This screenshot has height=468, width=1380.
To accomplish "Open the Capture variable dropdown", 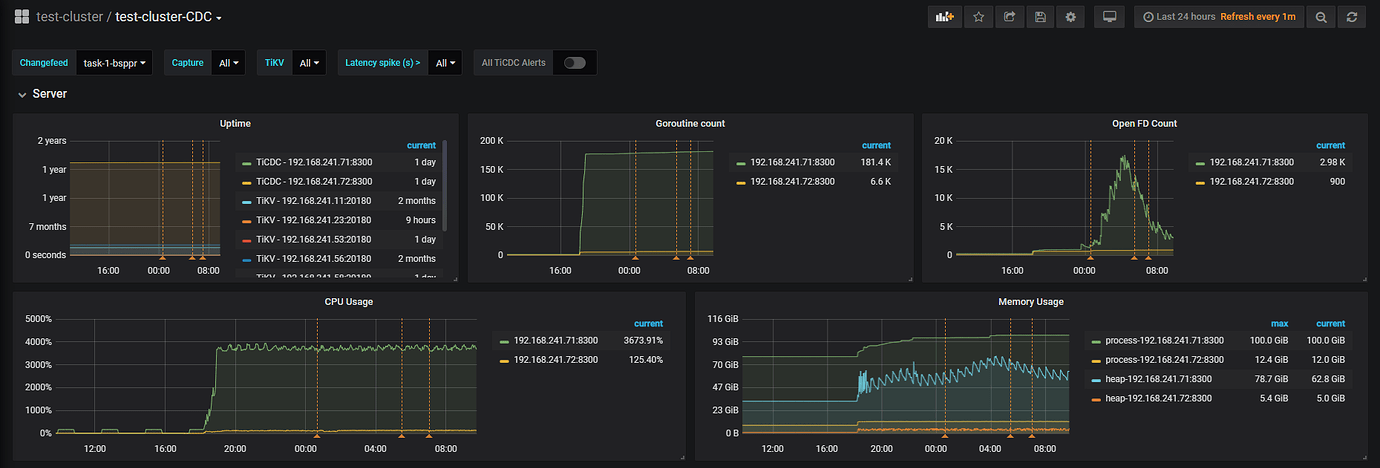I will [x=229, y=63].
